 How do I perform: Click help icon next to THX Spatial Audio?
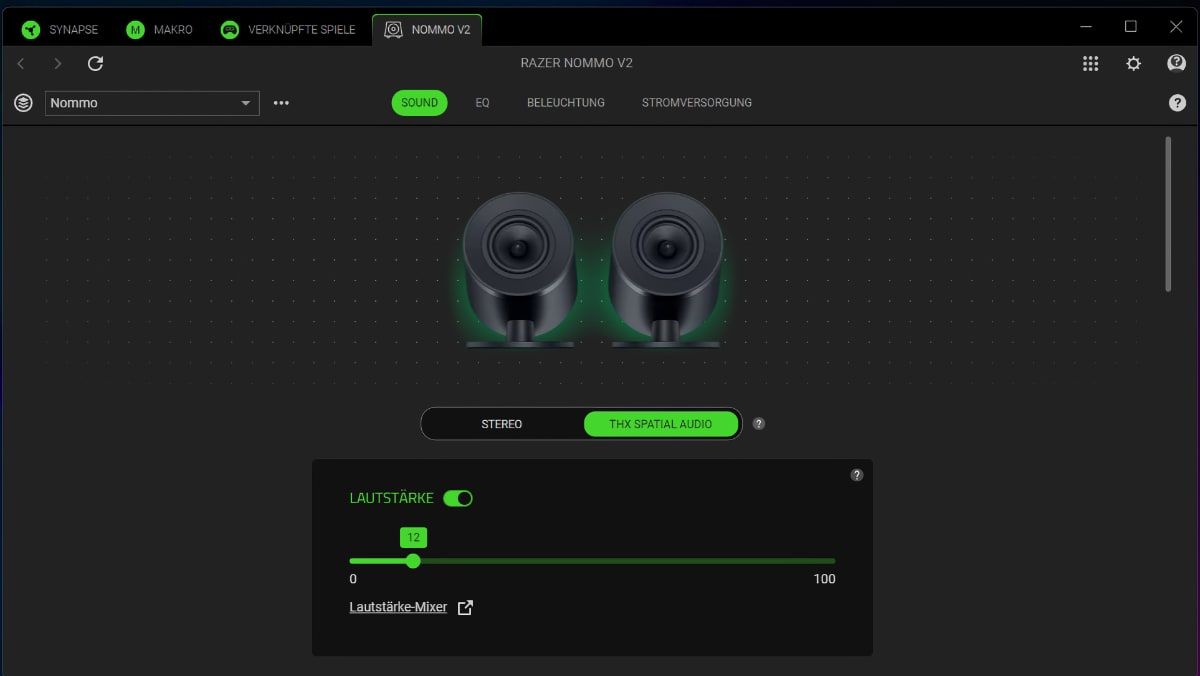[759, 424]
